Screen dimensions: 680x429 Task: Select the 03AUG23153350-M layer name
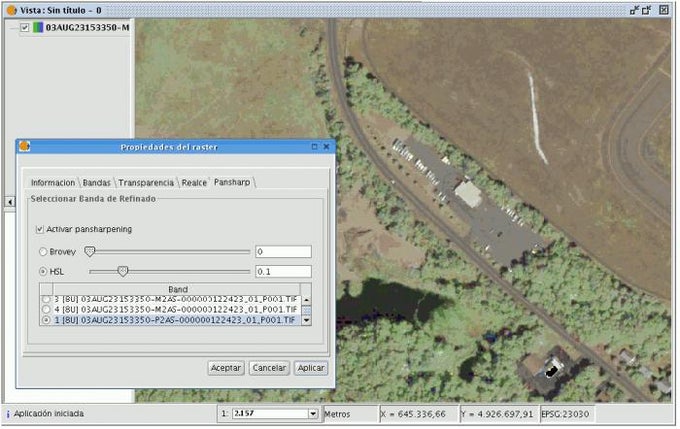pos(88,28)
